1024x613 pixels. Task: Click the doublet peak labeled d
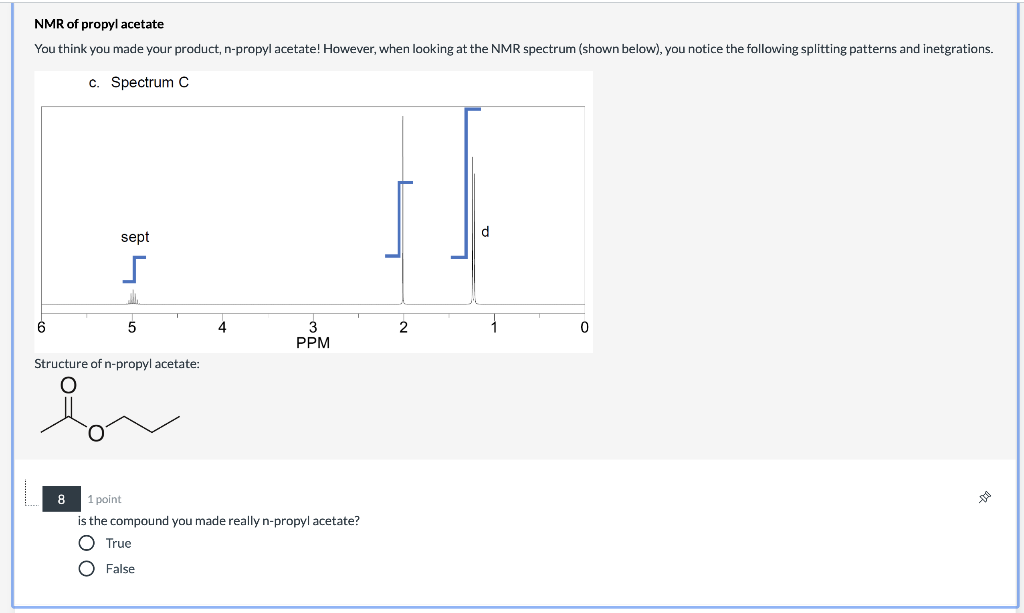click(x=473, y=231)
